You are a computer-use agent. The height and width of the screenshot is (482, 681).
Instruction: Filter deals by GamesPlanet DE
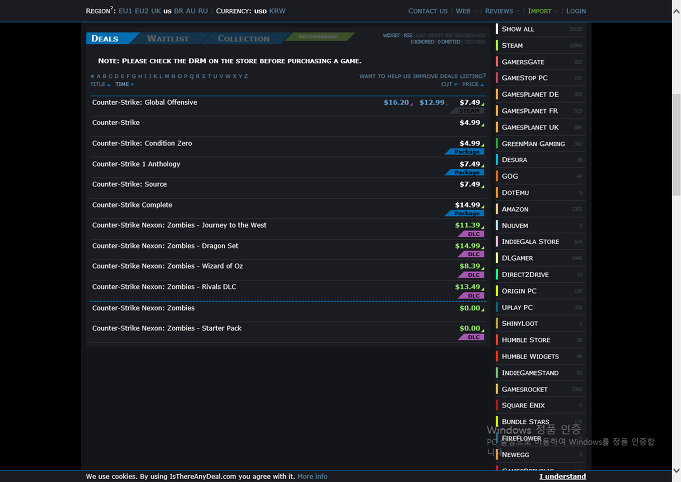(x=541, y=94)
